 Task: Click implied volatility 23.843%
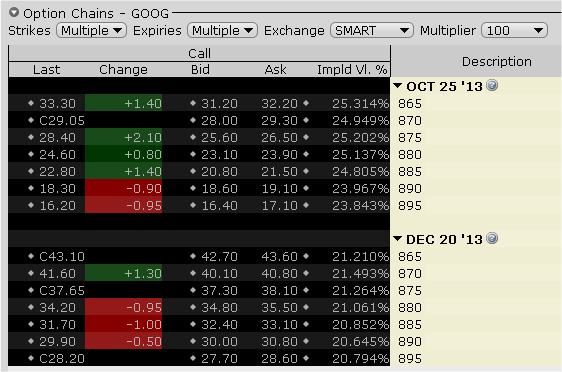[x=360, y=206]
